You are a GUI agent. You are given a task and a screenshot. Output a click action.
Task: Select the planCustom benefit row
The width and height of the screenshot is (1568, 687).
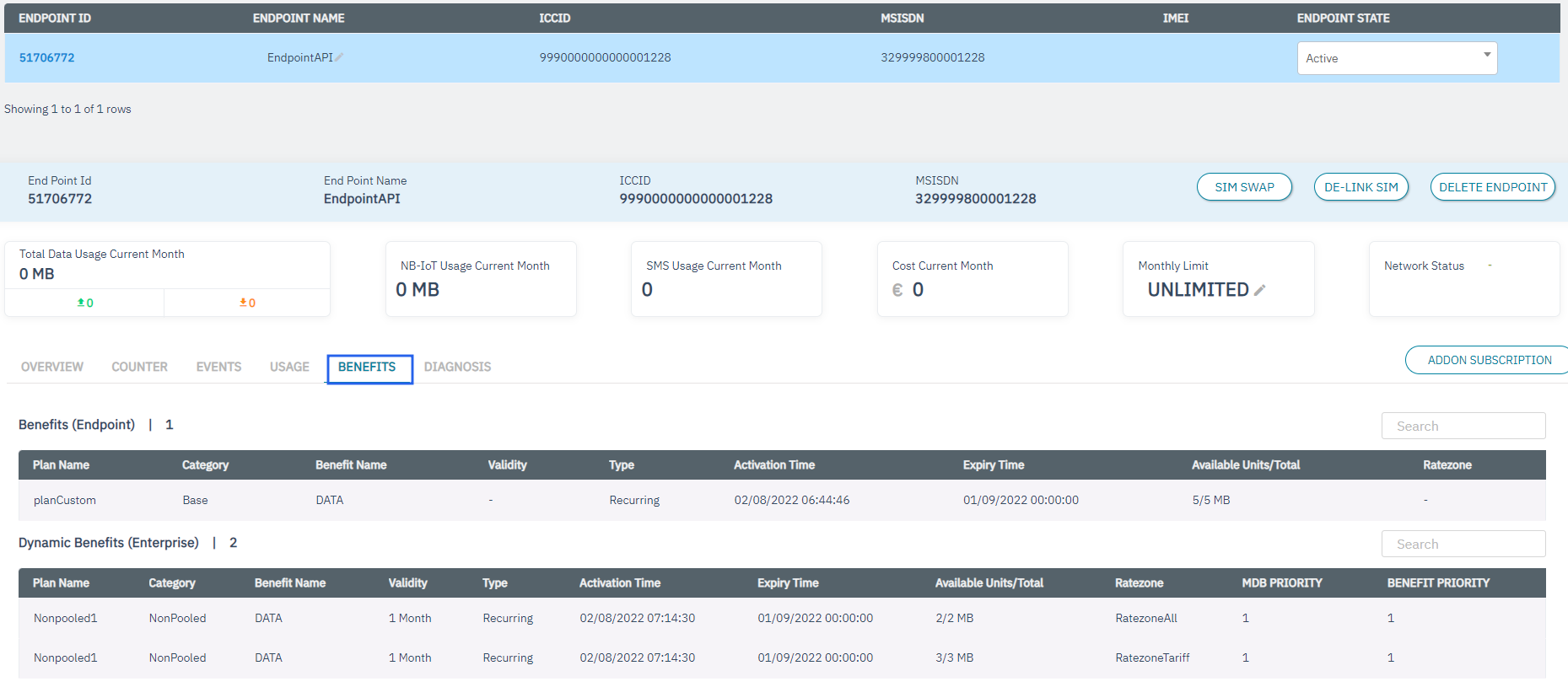(65, 501)
